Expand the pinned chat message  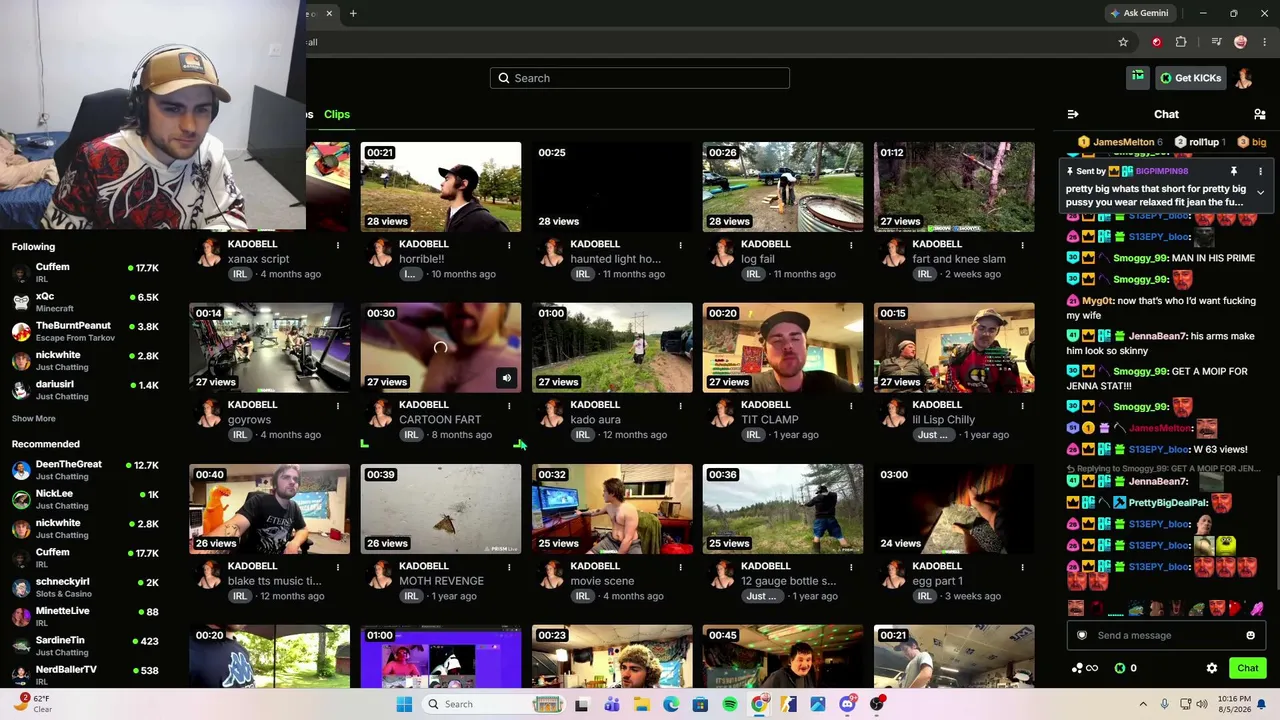(x=1260, y=192)
